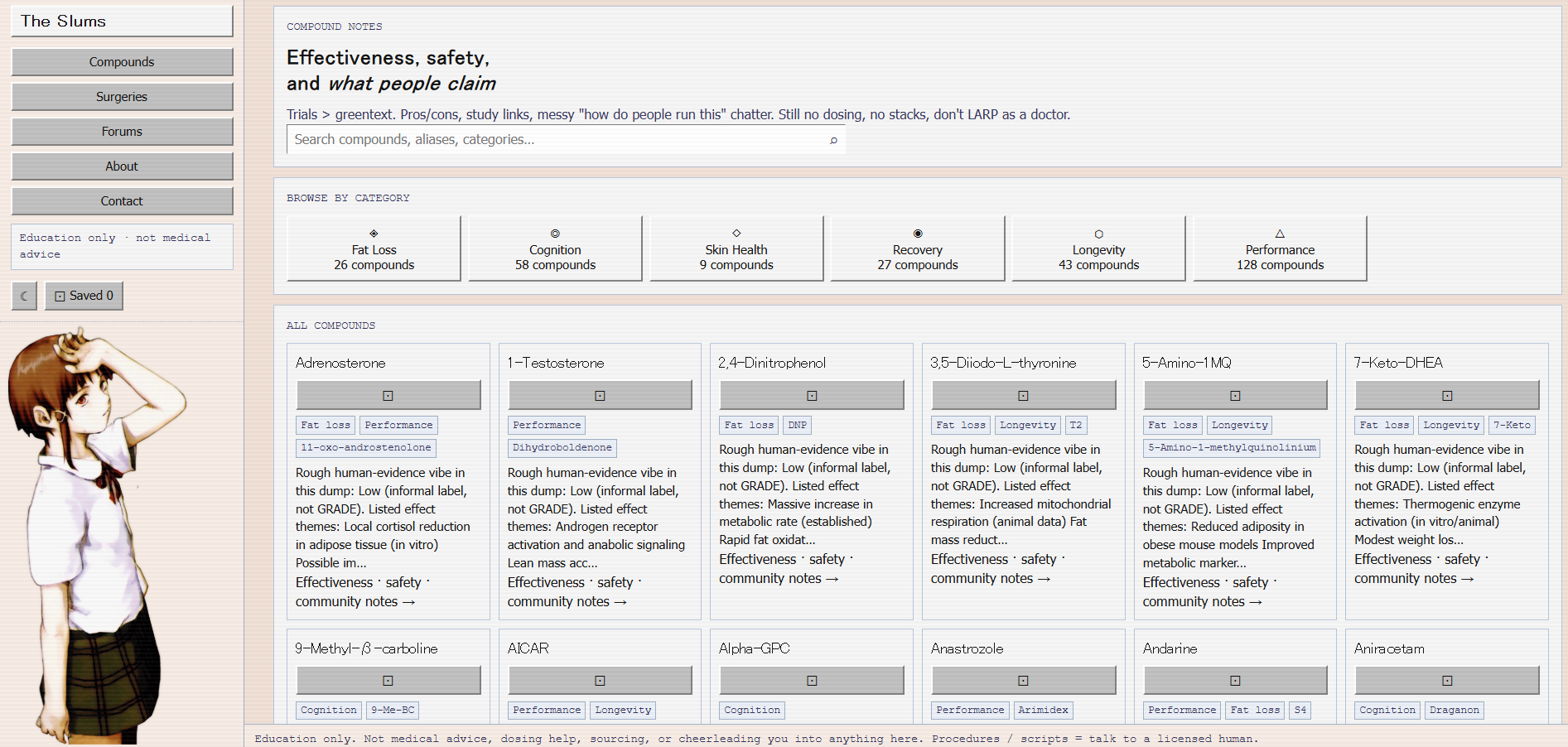1568x747 pixels.
Task: Save the 1-Testosterone compound
Action: click(x=600, y=395)
